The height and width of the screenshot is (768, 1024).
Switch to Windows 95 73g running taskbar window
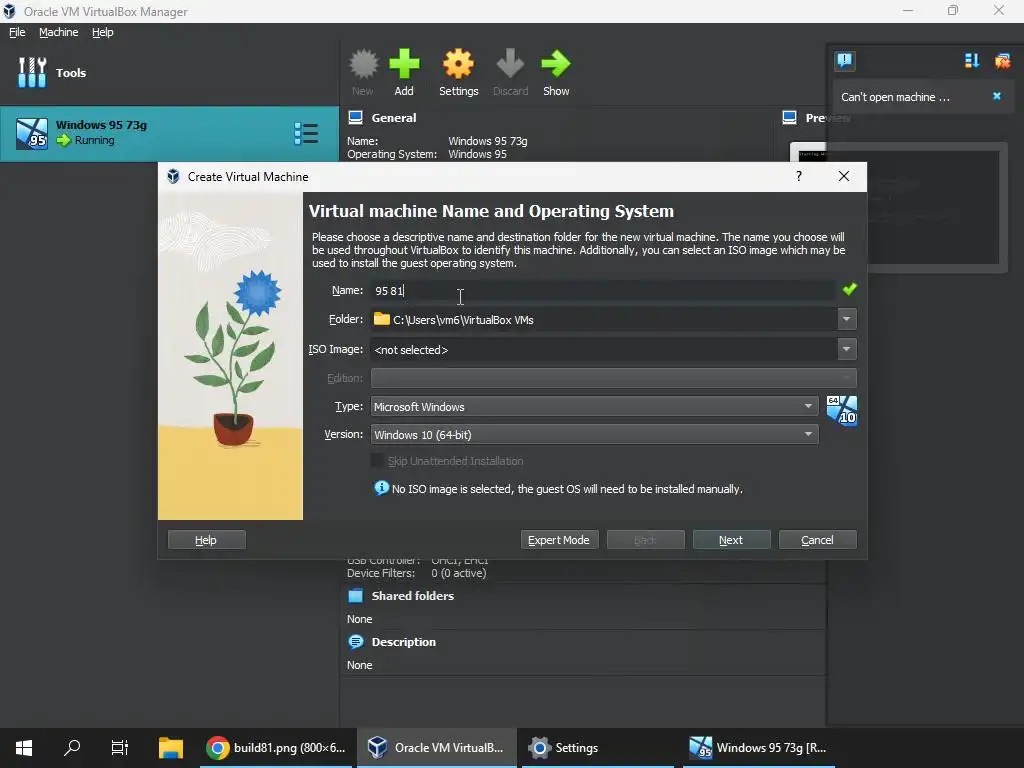click(x=759, y=748)
